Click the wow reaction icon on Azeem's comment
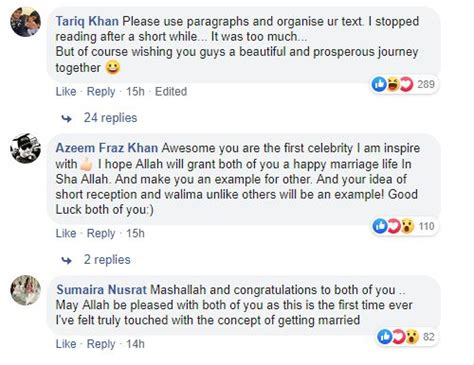The width and height of the screenshot is (474, 365). (x=407, y=226)
